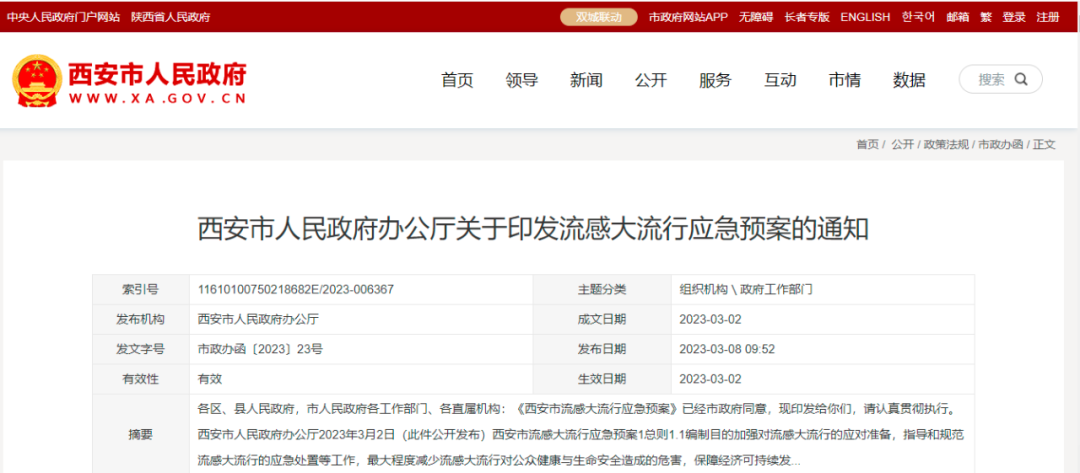This screenshot has height=473, width=1080.
Task: Open 数据 nav menu
Action: point(909,81)
